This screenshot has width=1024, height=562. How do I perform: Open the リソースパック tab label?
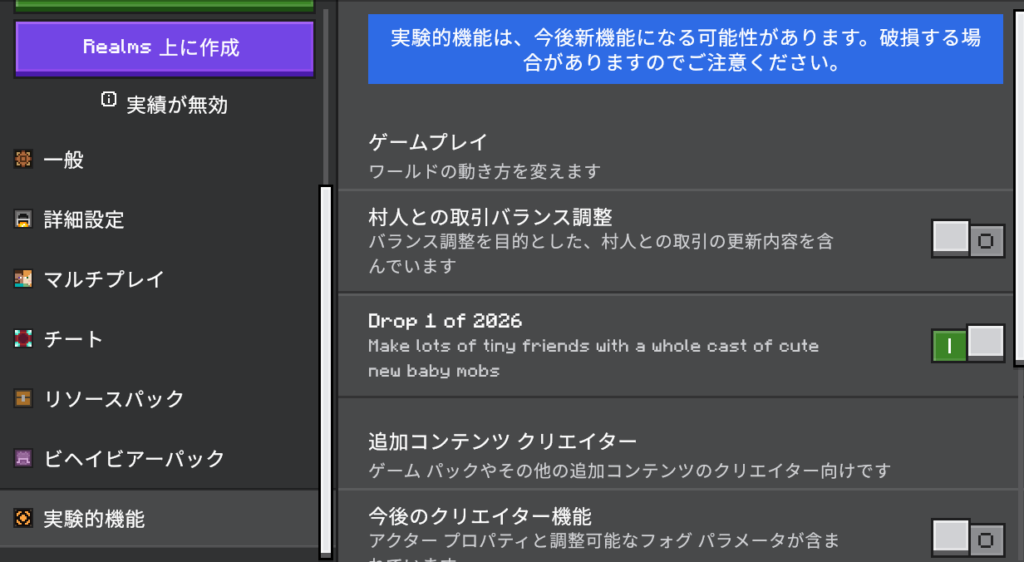tap(114, 400)
